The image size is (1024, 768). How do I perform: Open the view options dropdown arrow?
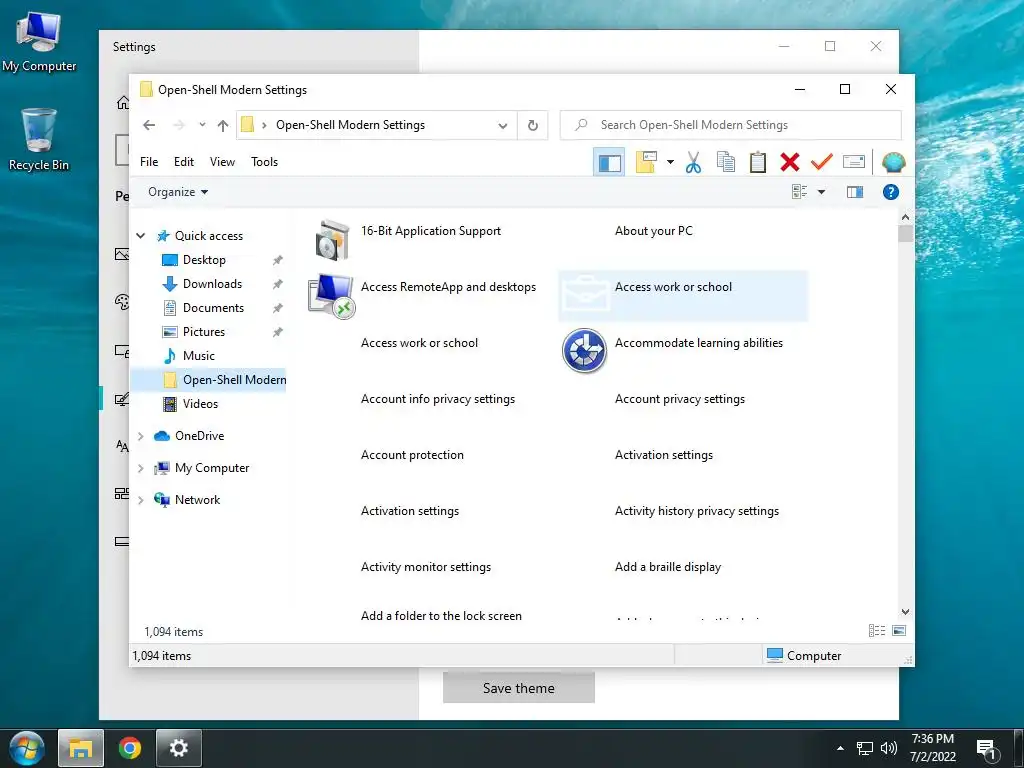(x=822, y=192)
